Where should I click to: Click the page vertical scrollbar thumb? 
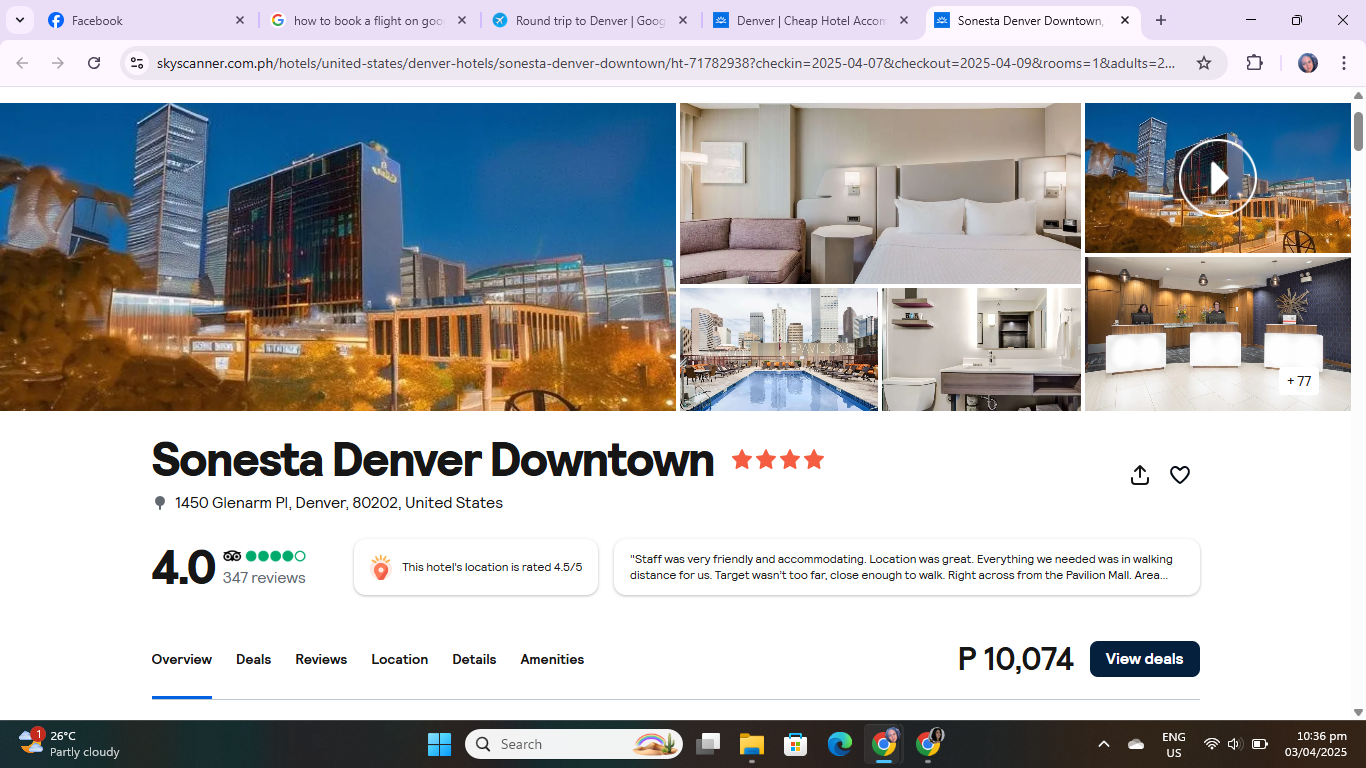[1358, 131]
